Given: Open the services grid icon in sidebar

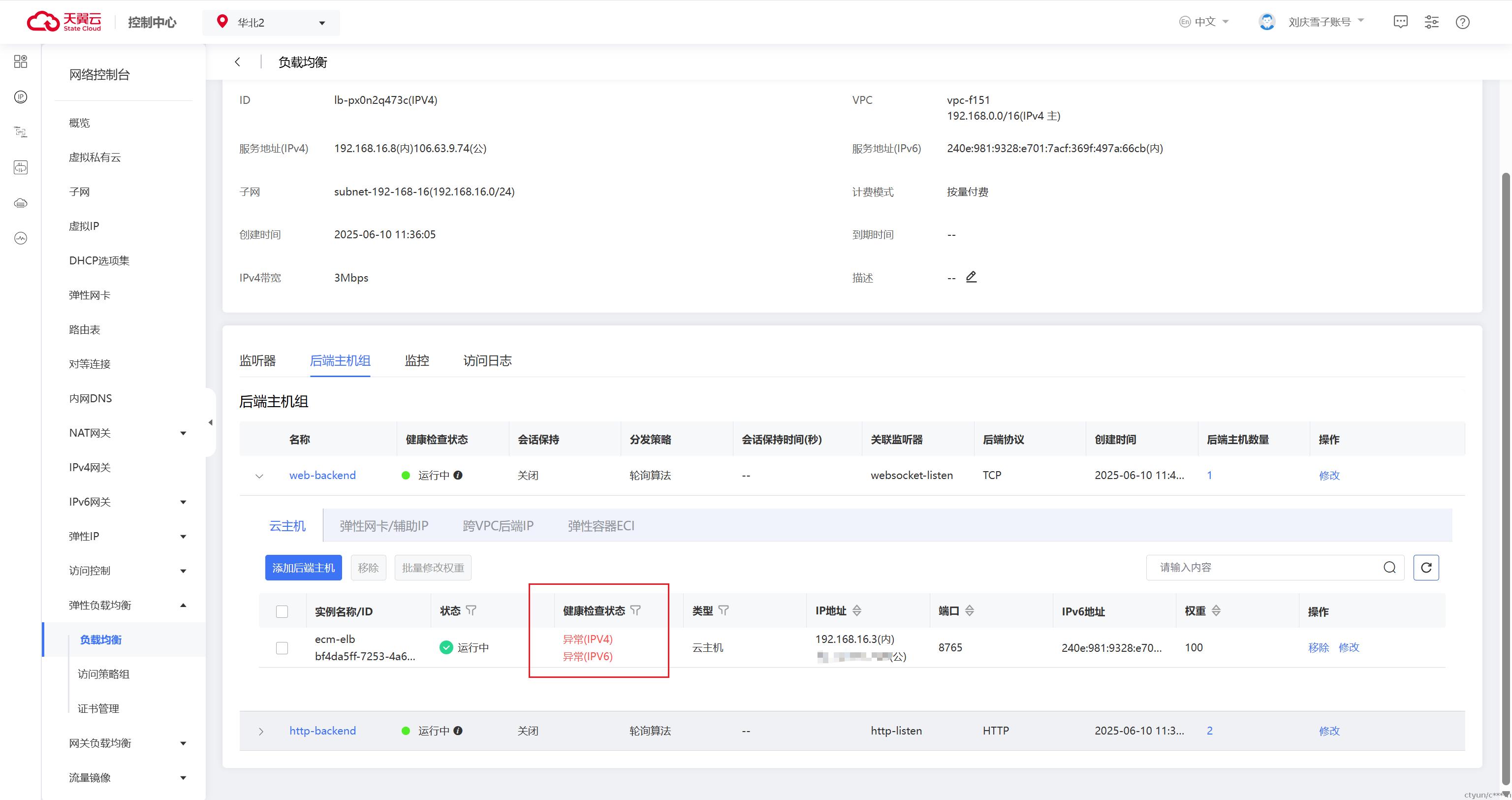Looking at the screenshot, I should coord(21,62).
